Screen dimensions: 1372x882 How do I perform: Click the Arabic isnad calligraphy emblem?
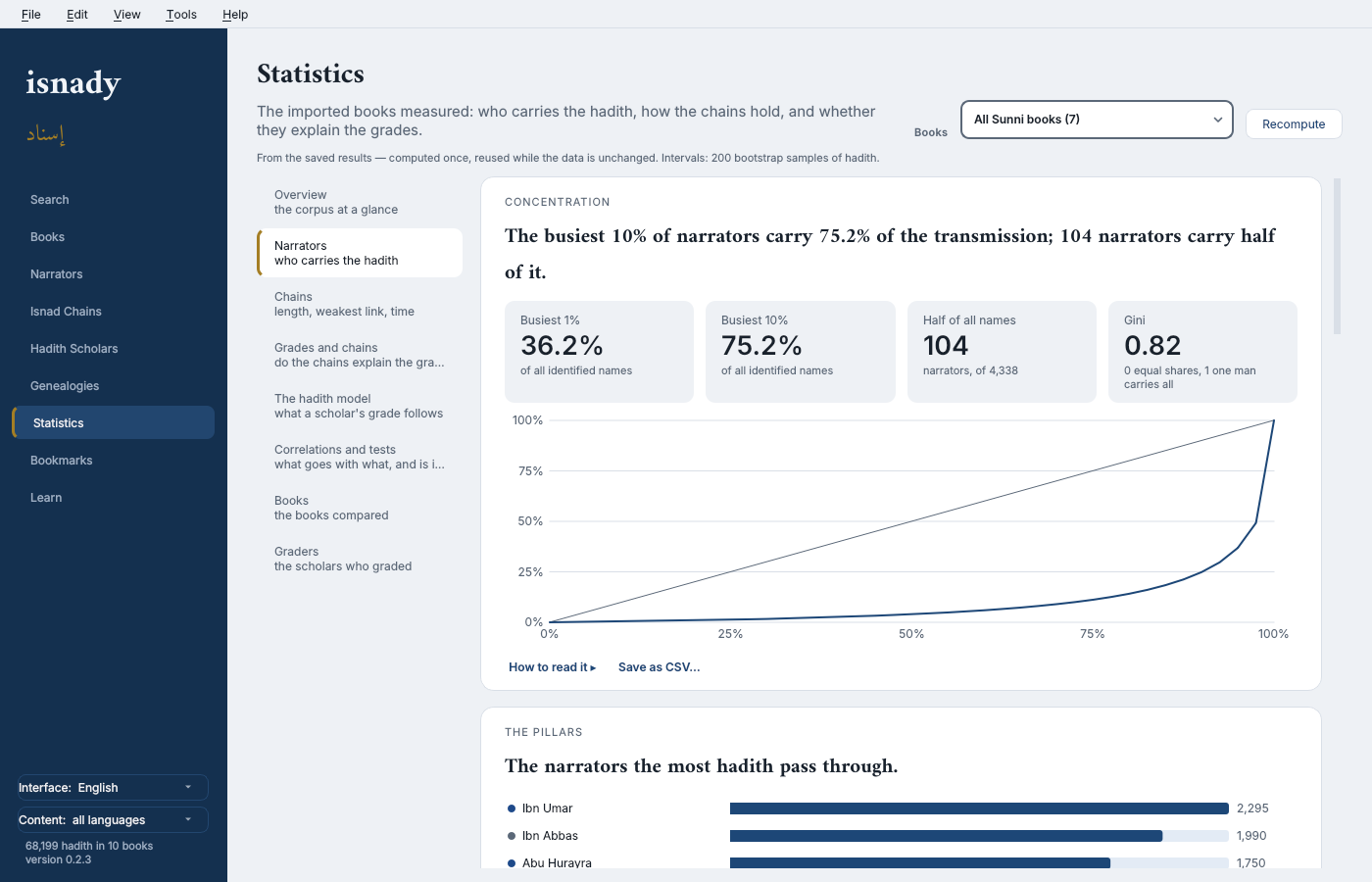46,134
